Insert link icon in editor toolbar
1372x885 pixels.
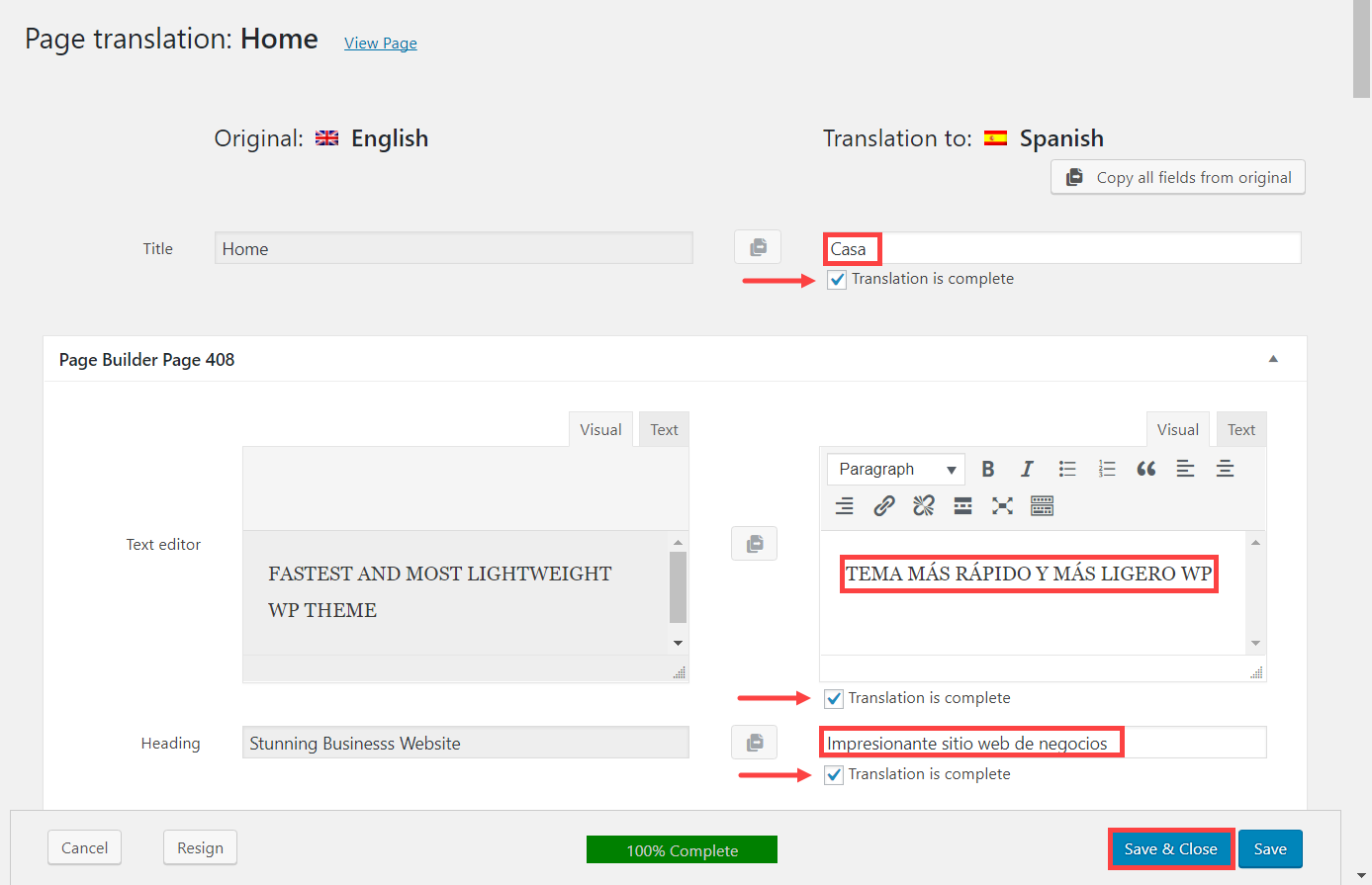[883, 506]
